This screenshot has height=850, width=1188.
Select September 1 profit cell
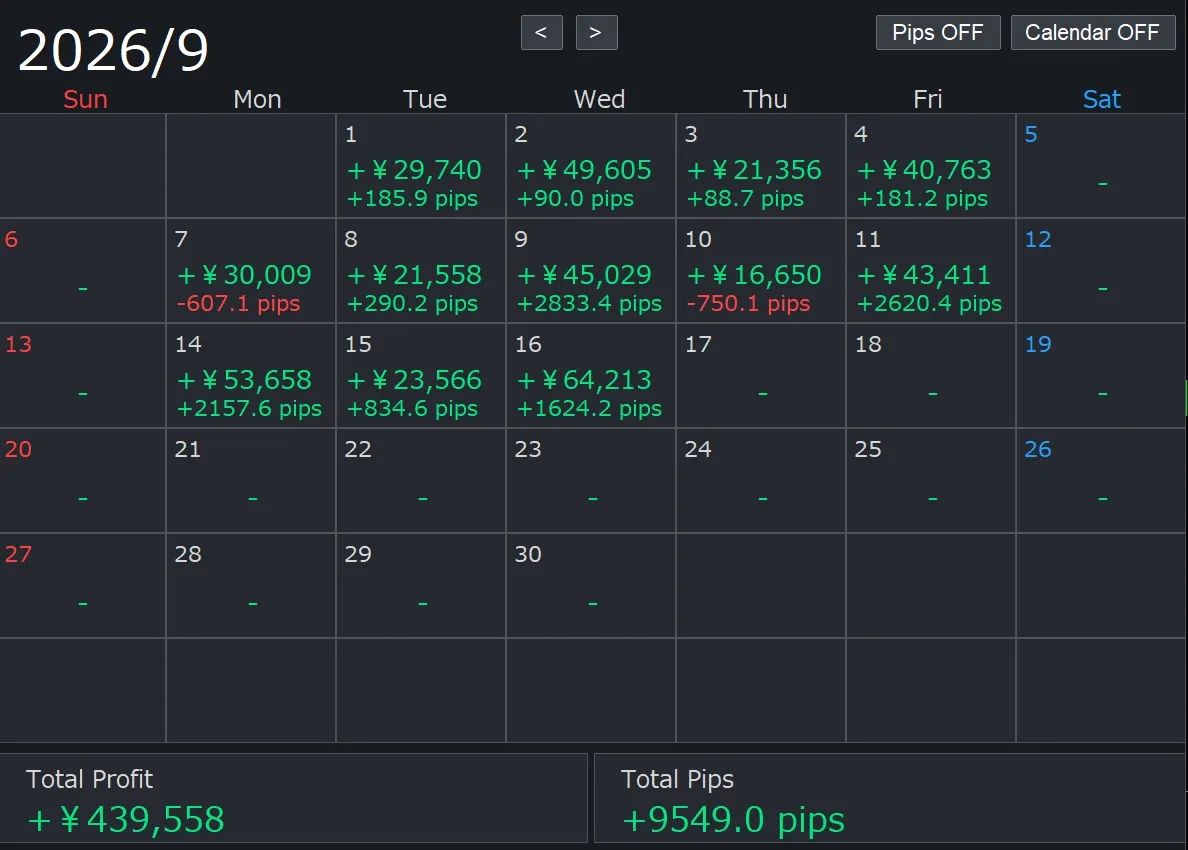click(420, 166)
